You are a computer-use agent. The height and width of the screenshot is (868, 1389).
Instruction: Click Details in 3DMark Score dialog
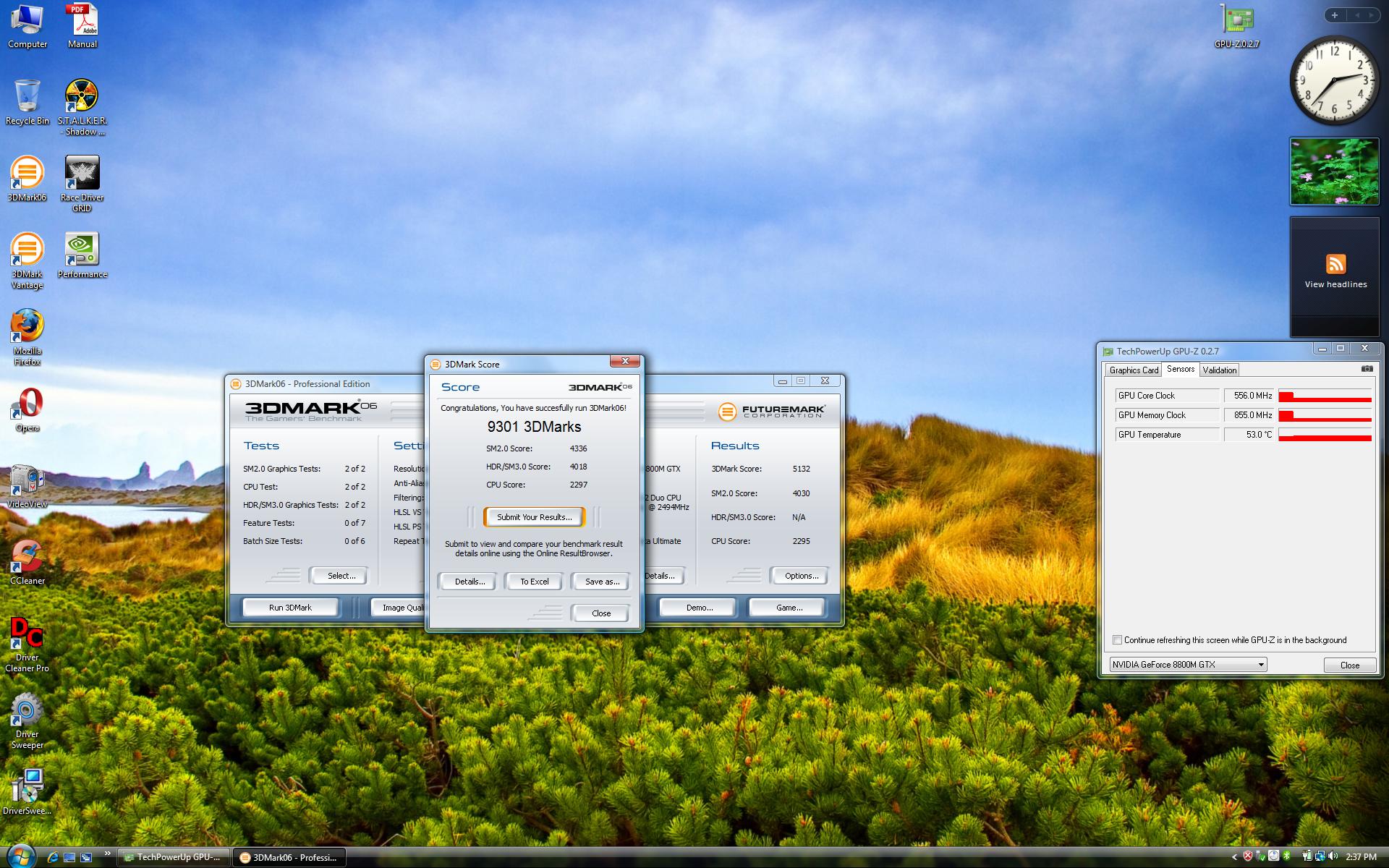pos(470,582)
